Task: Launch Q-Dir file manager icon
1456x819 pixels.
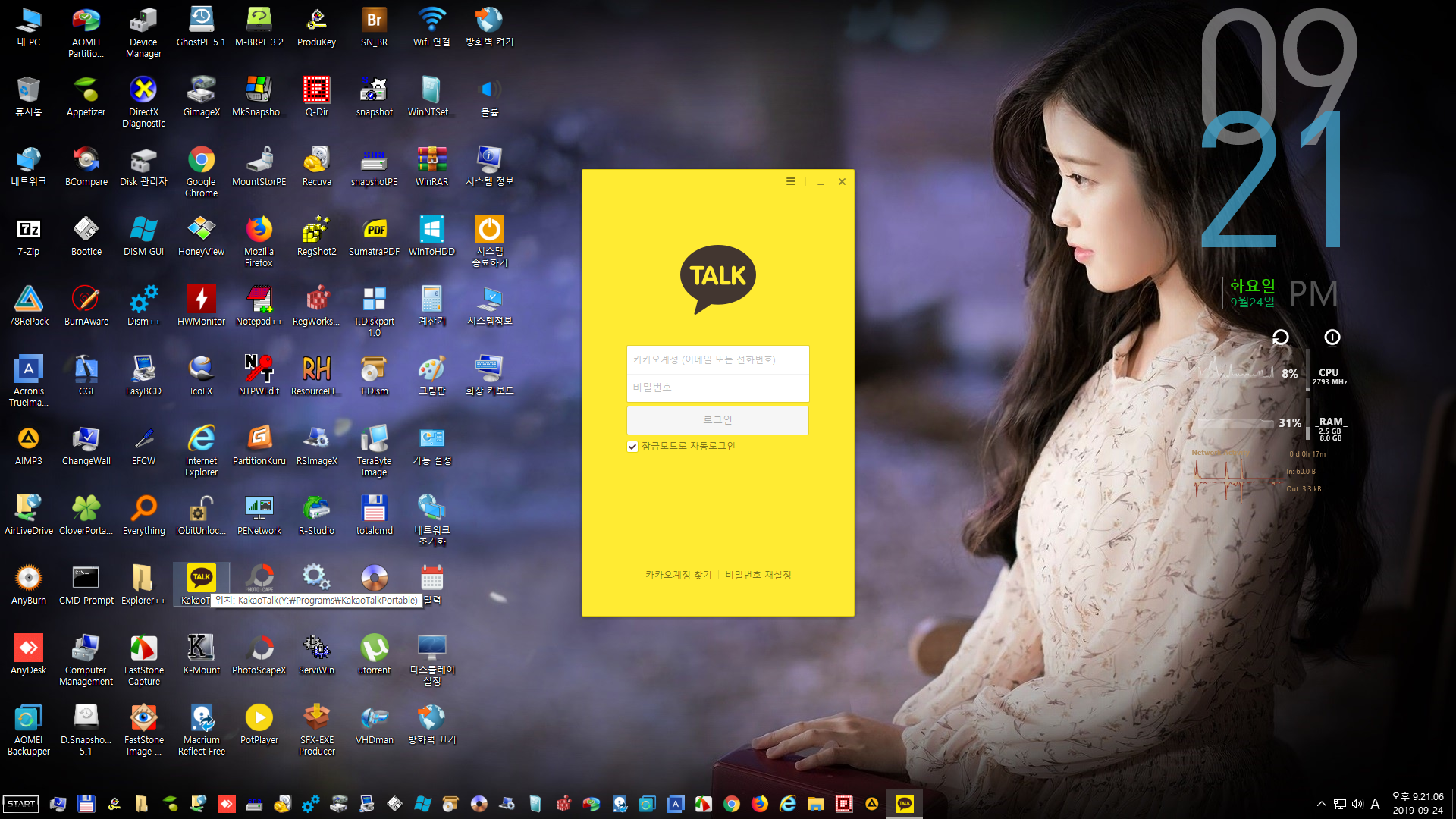Action: [x=316, y=96]
